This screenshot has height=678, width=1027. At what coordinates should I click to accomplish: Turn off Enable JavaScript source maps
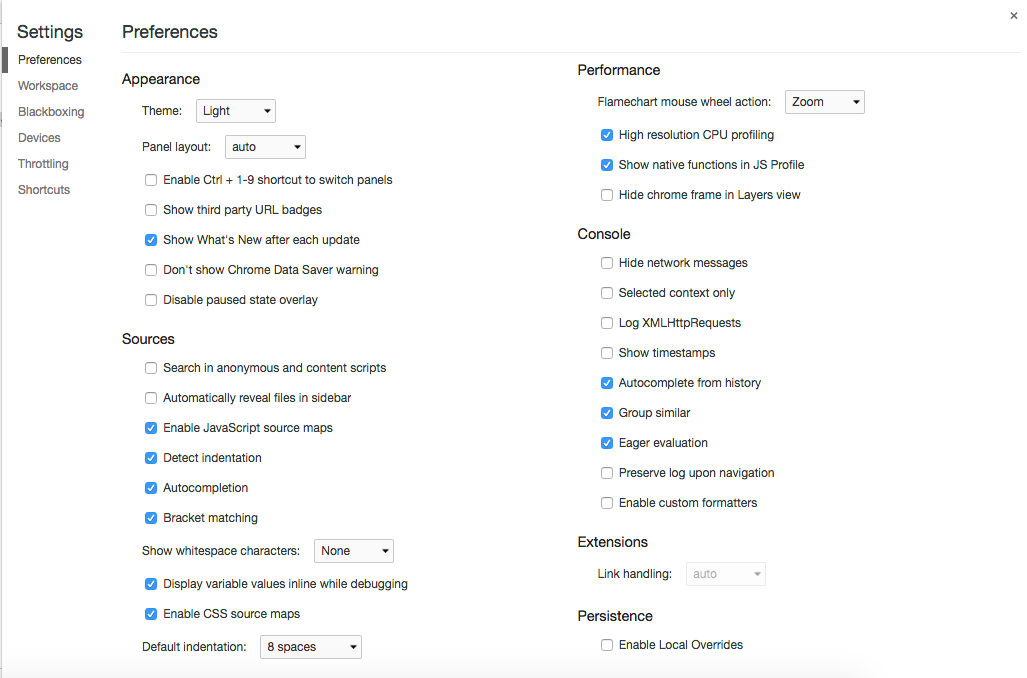(151, 428)
